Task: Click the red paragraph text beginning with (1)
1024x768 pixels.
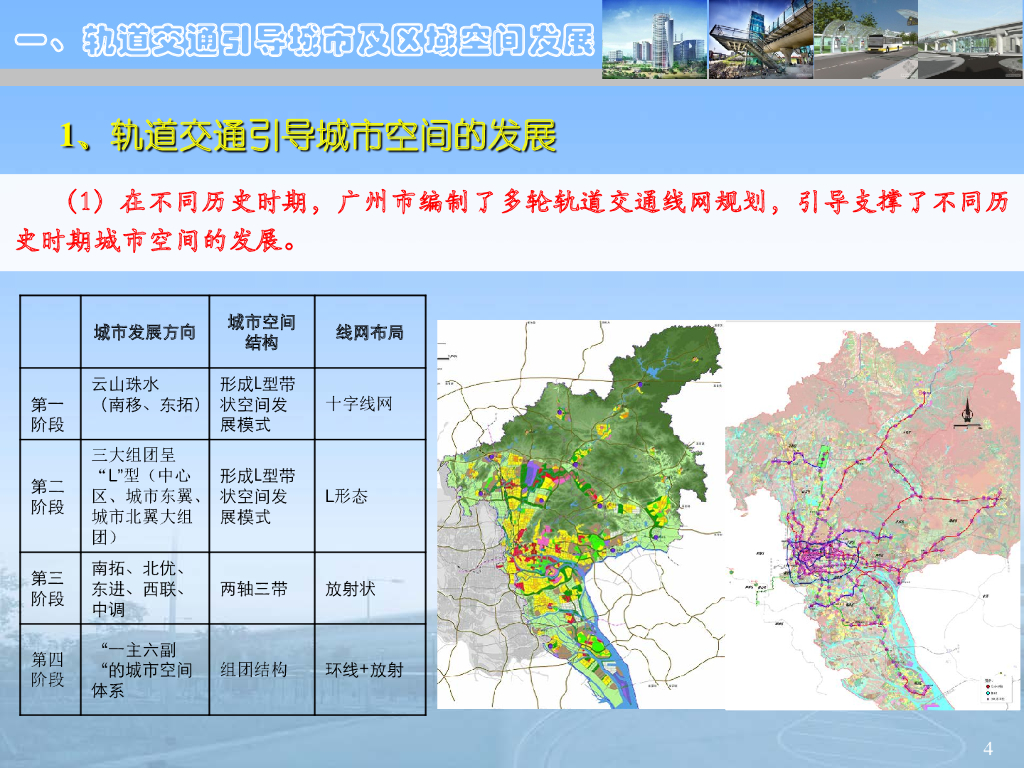Action: pyautogui.click(x=512, y=221)
